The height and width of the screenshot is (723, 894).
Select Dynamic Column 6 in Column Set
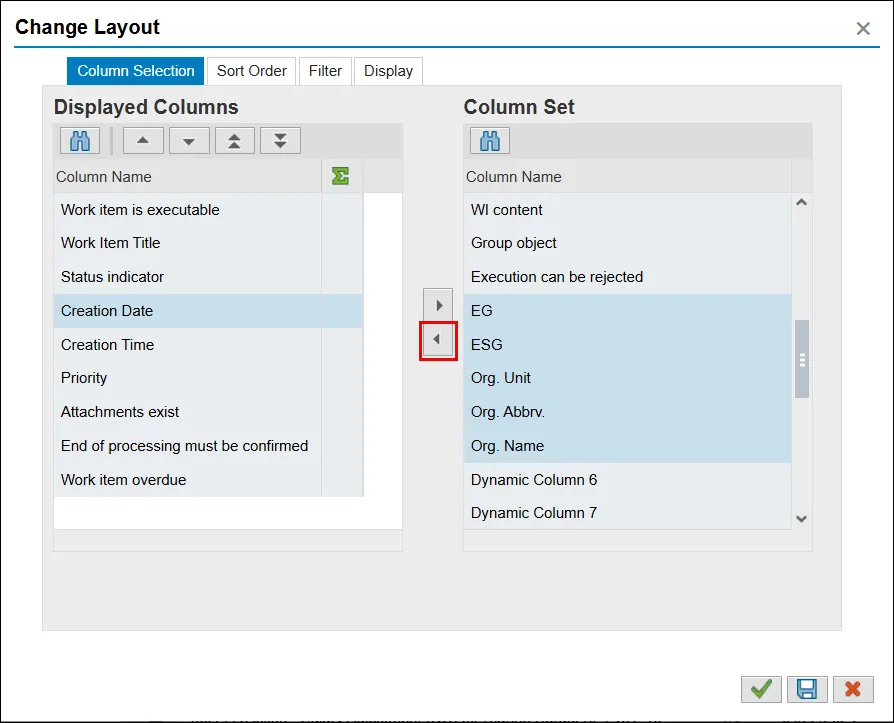pyautogui.click(x=534, y=480)
